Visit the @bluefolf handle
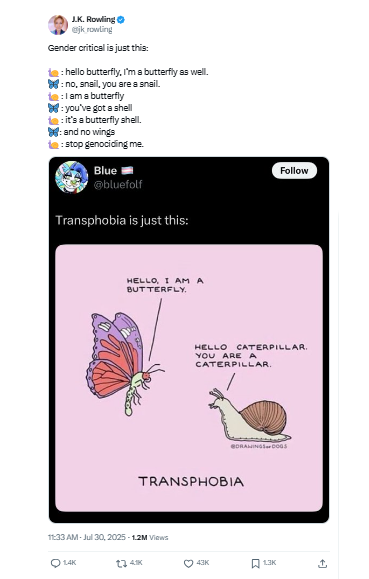369x579 pixels. pyautogui.click(x=118, y=184)
